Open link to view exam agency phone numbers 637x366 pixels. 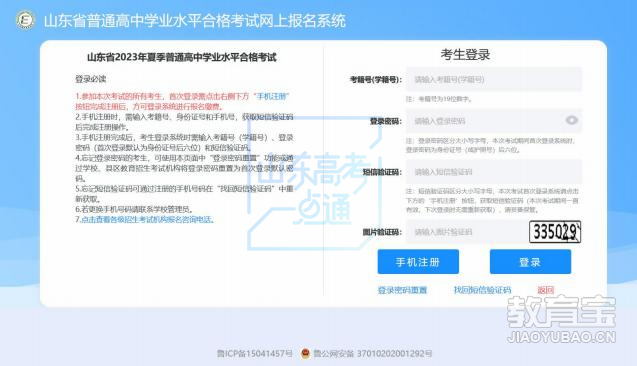pos(147,220)
